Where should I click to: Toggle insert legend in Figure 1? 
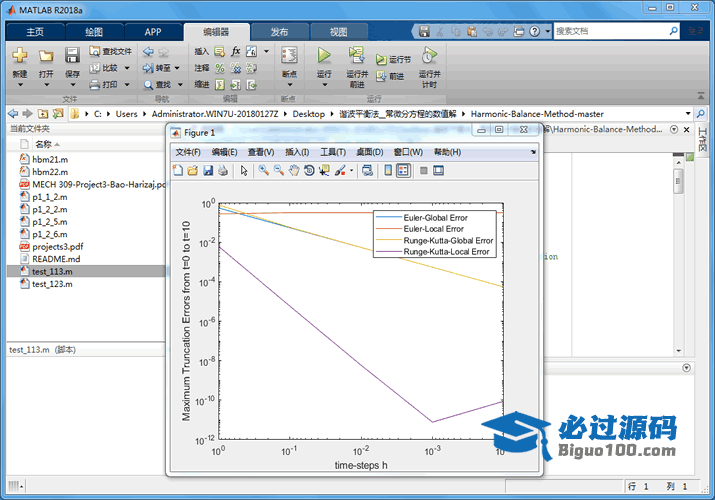tap(403, 170)
